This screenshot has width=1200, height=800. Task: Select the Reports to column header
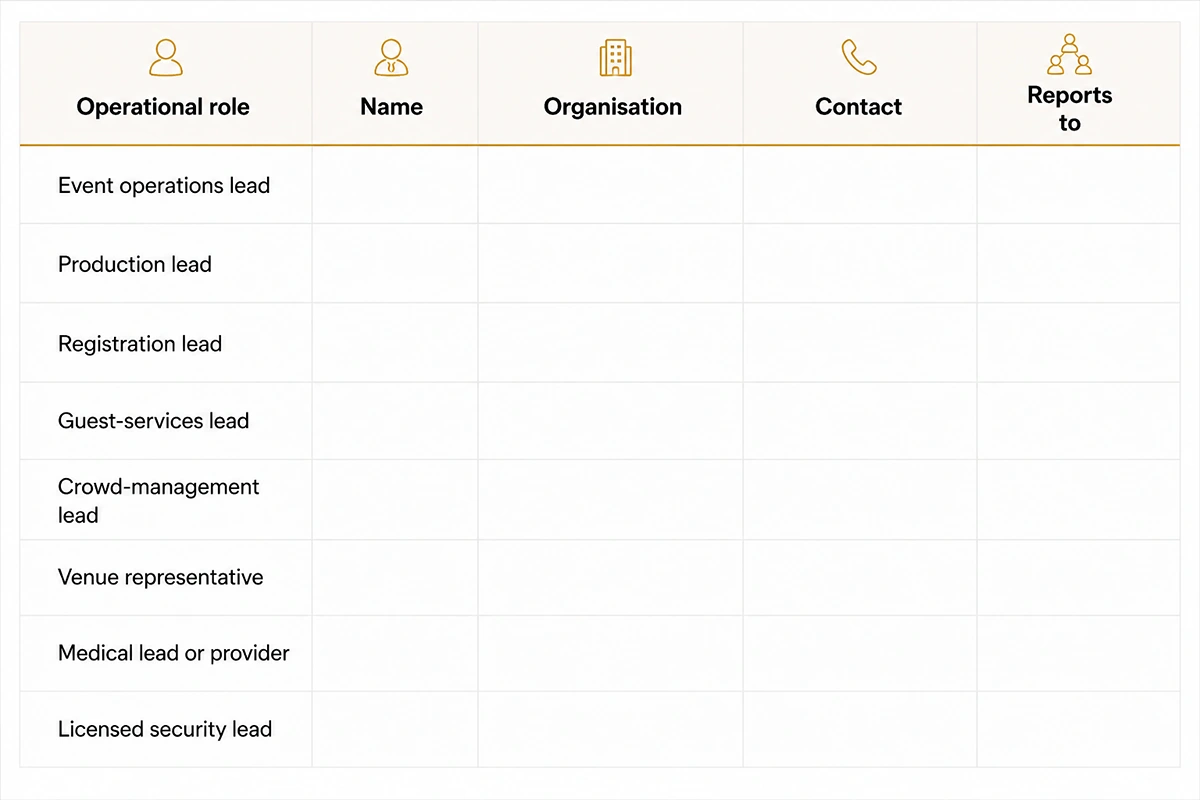[x=1070, y=109]
